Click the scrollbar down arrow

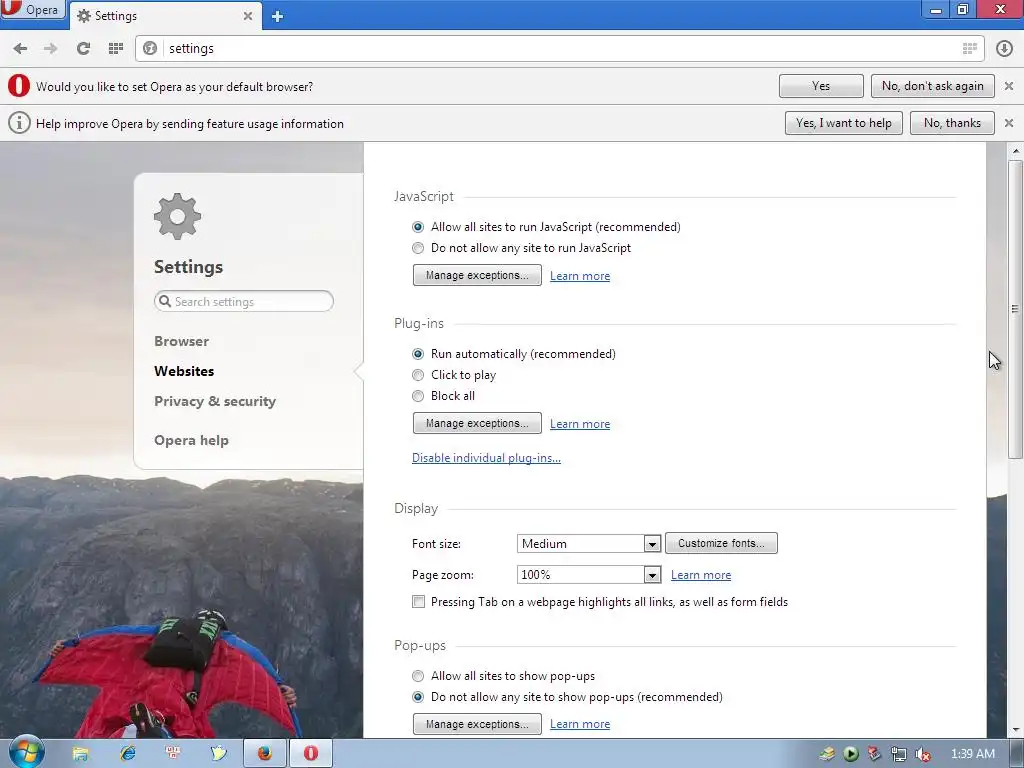coord(1015,729)
